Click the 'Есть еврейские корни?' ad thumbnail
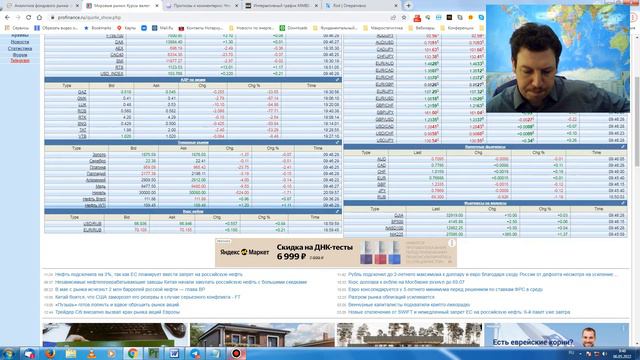 pos(557,335)
